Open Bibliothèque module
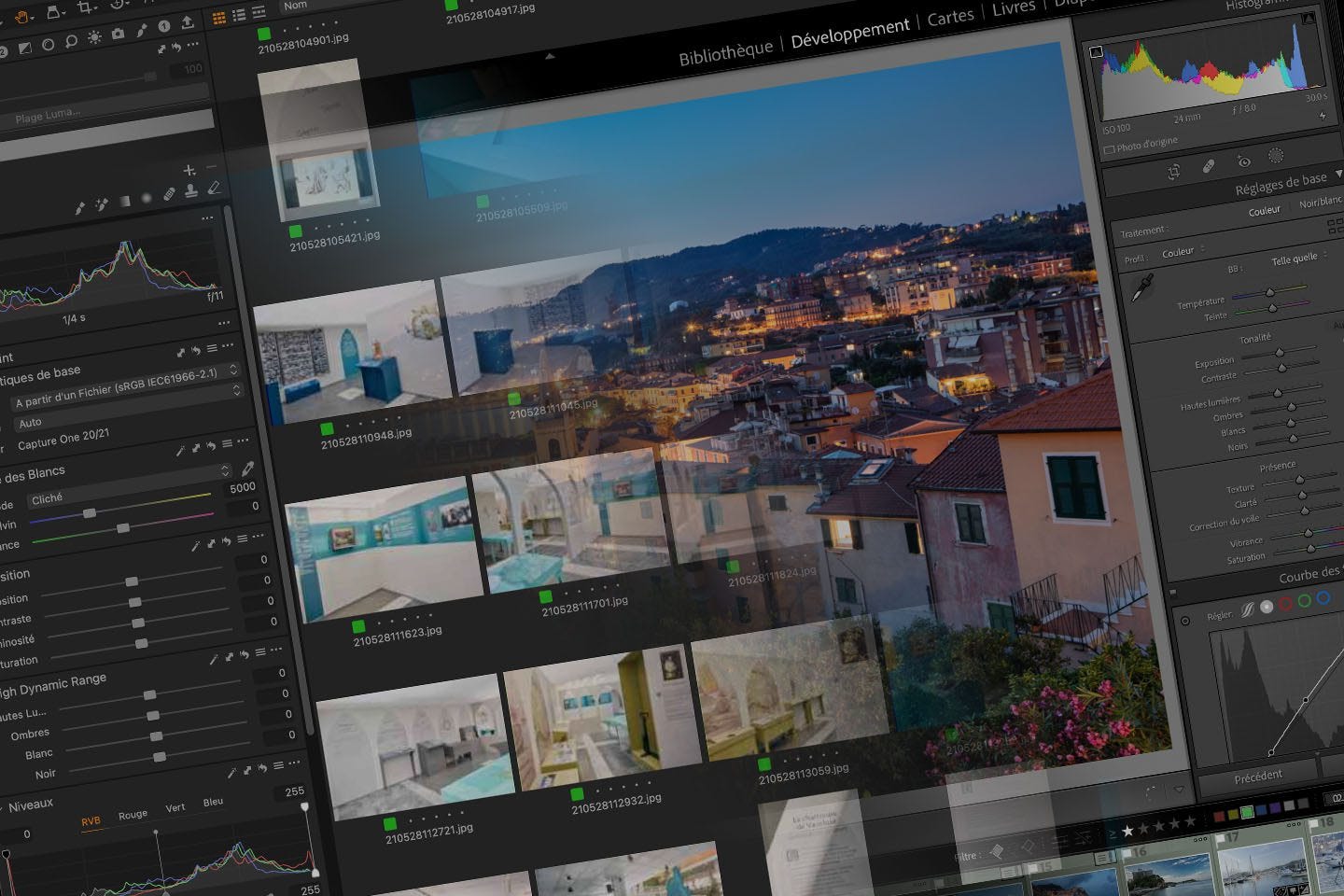The width and height of the screenshot is (1344, 896). tap(725, 52)
